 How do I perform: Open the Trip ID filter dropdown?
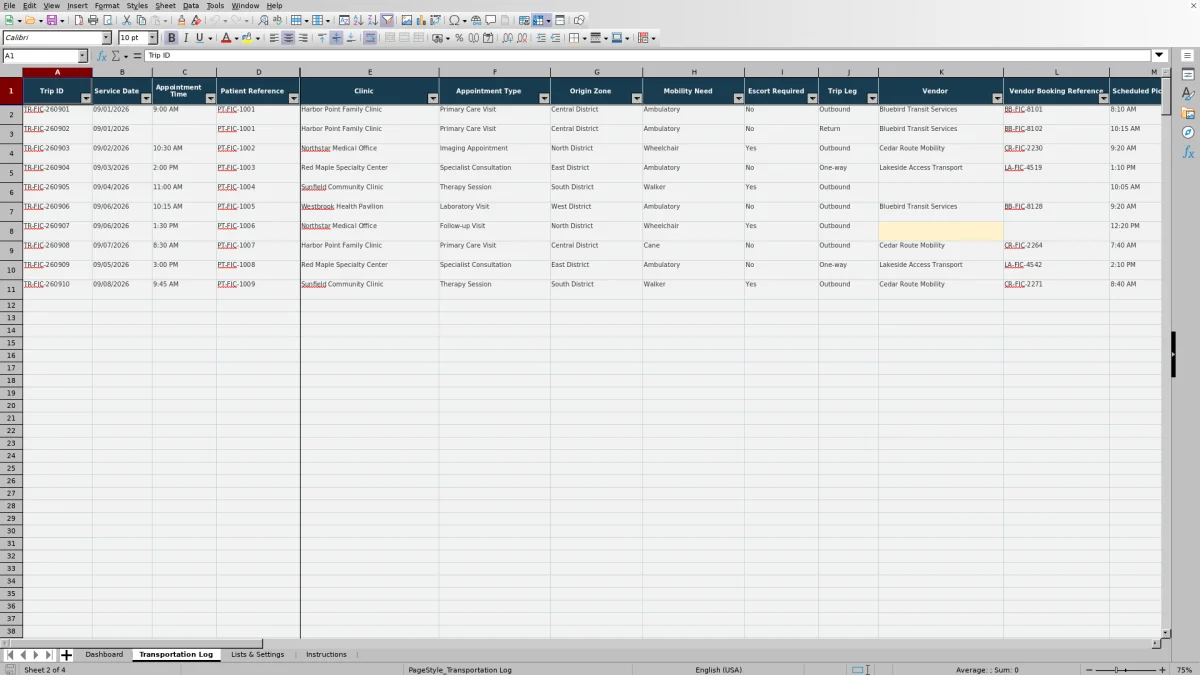click(x=86, y=98)
